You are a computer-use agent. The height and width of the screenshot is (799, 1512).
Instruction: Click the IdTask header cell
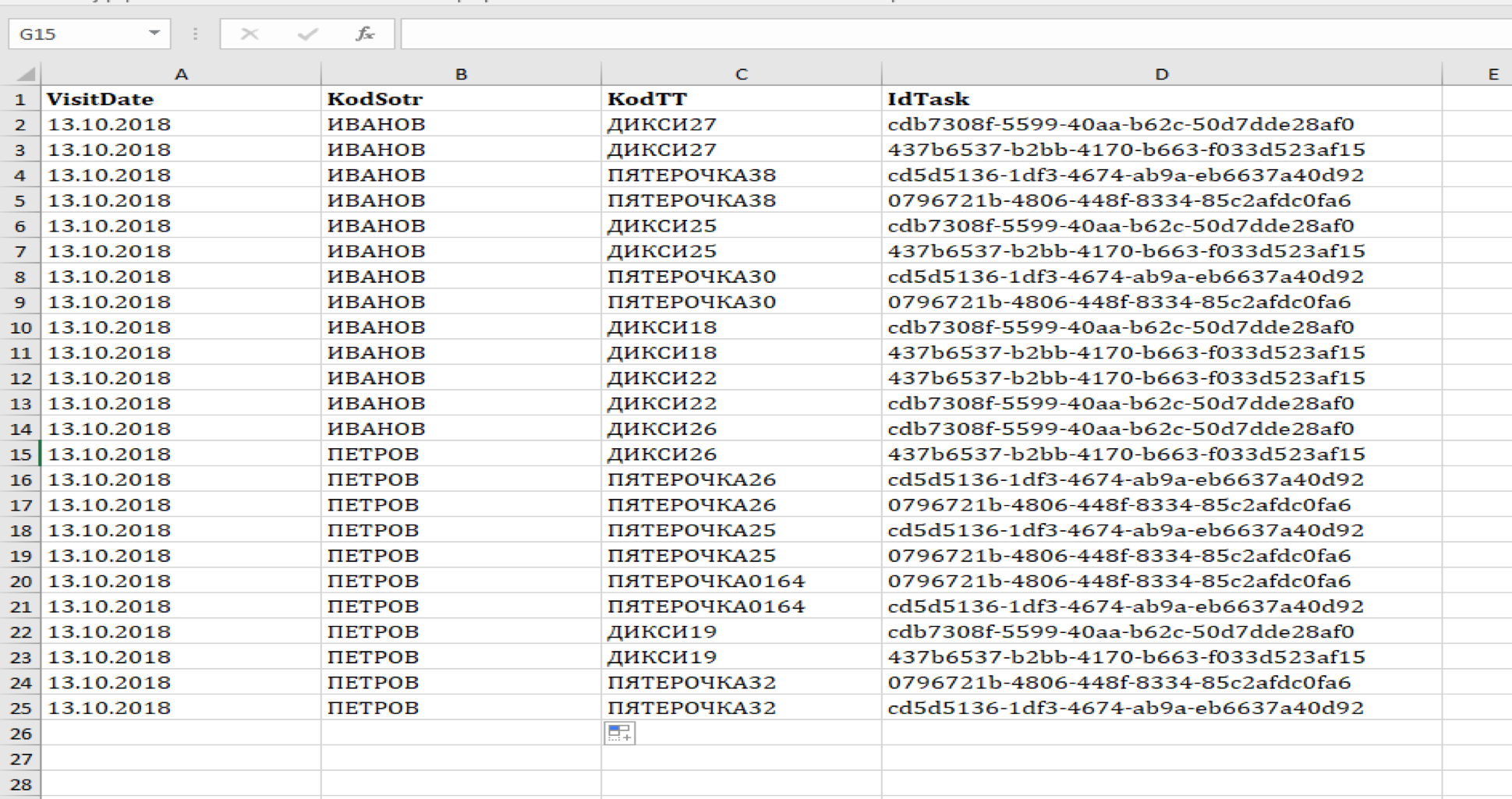click(1162, 99)
